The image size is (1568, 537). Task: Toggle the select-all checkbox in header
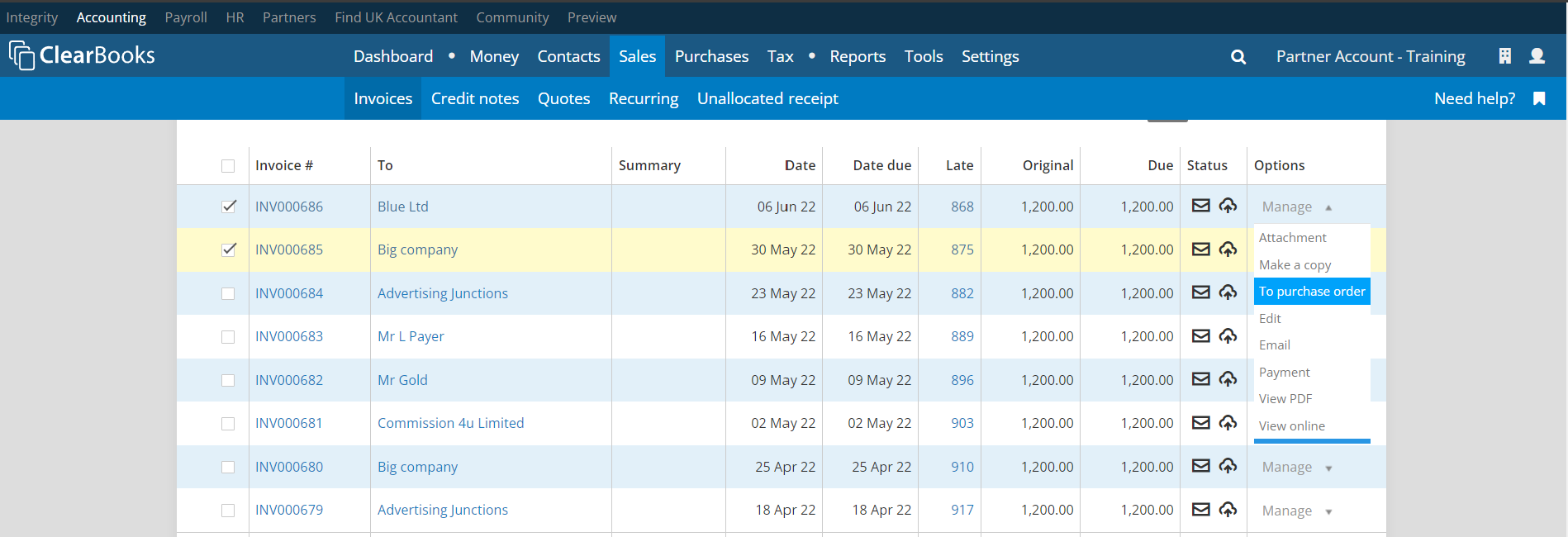coord(228,166)
